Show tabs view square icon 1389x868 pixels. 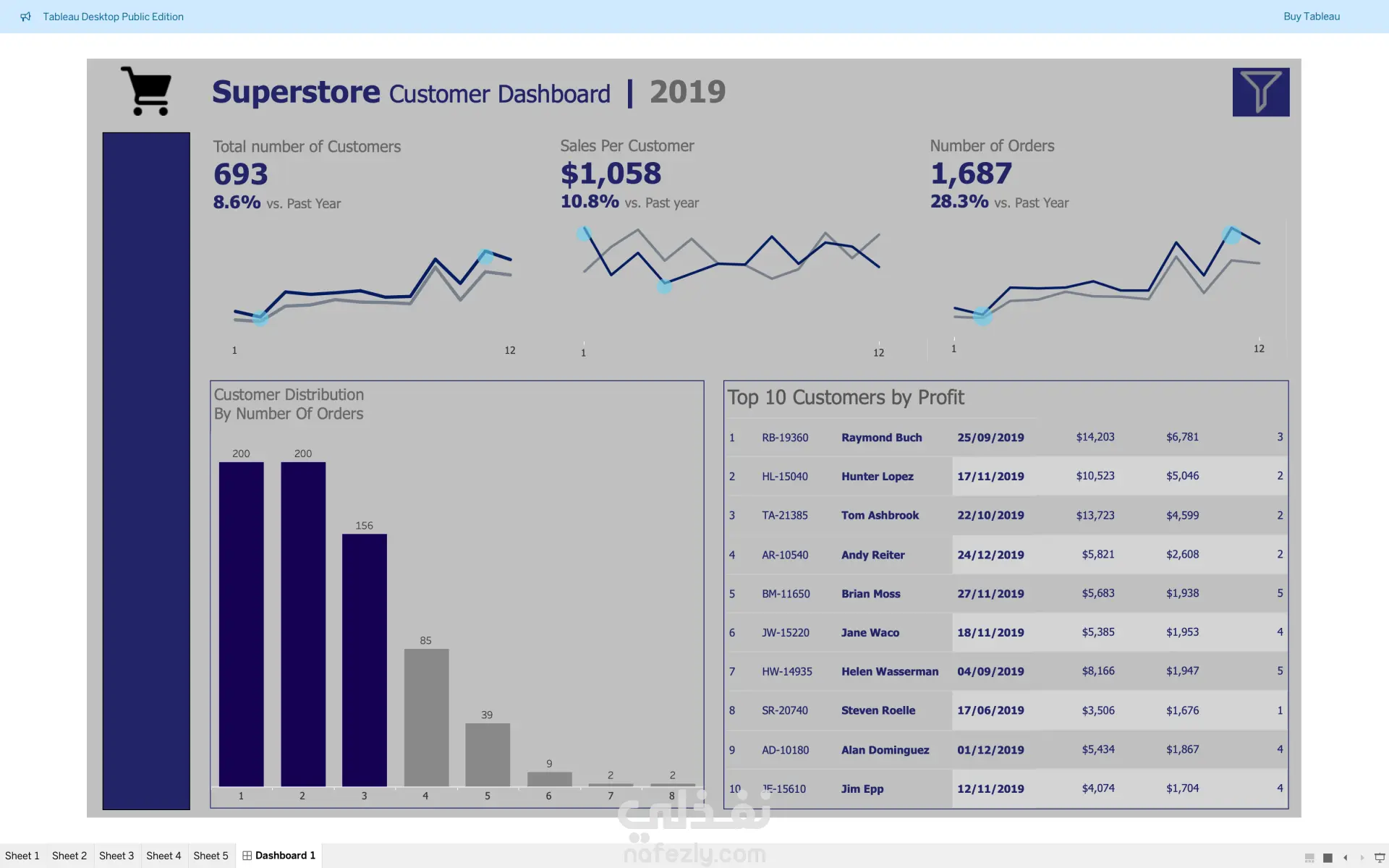(x=1328, y=858)
